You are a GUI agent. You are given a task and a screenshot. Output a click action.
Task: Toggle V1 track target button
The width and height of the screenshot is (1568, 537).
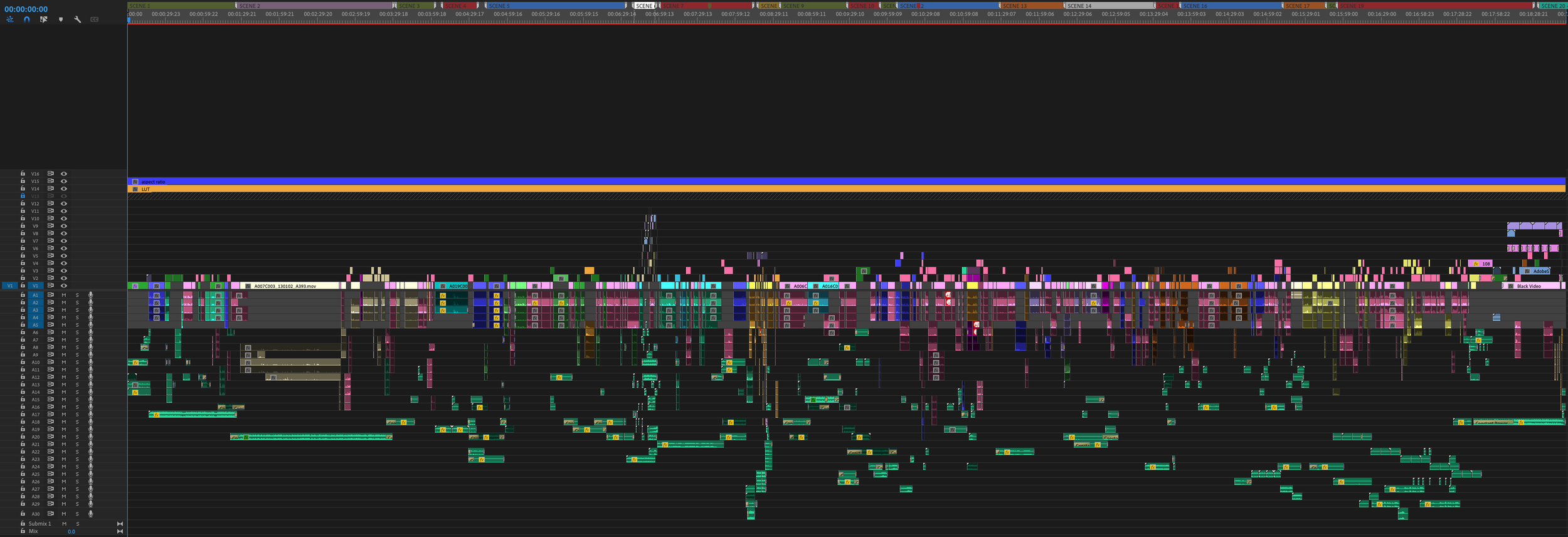click(x=35, y=285)
